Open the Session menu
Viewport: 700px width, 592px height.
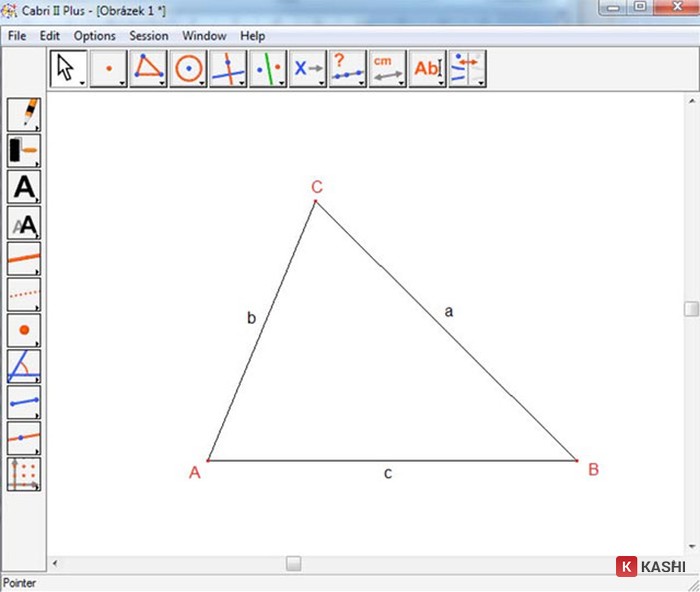[149, 35]
